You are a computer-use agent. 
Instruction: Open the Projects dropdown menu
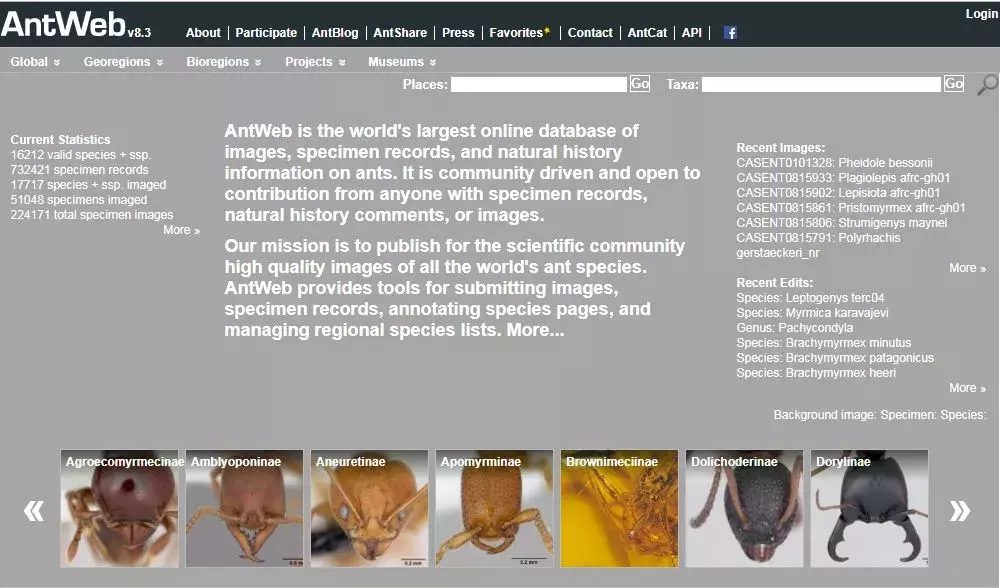pyautogui.click(x=315, y=62)
